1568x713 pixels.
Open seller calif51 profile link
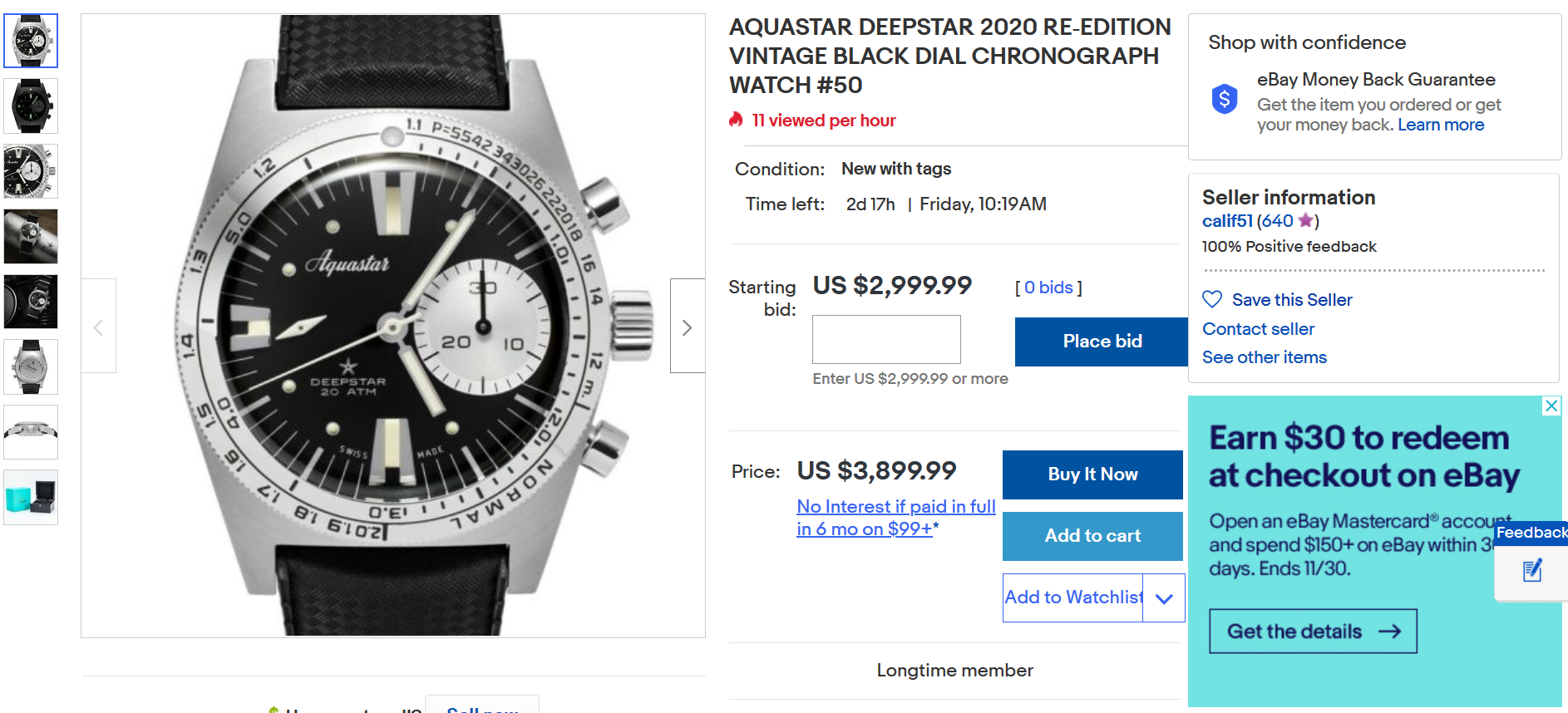[x=1227, y=221]
